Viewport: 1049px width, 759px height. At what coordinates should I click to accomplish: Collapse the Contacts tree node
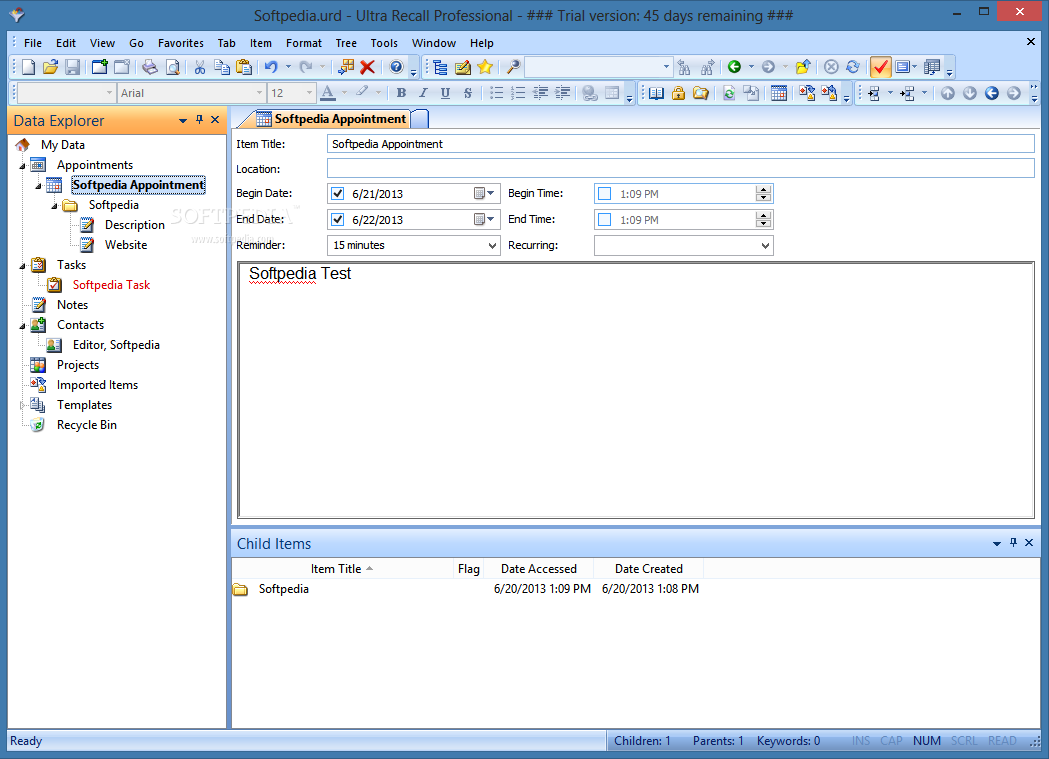click(x=23, y=326)
